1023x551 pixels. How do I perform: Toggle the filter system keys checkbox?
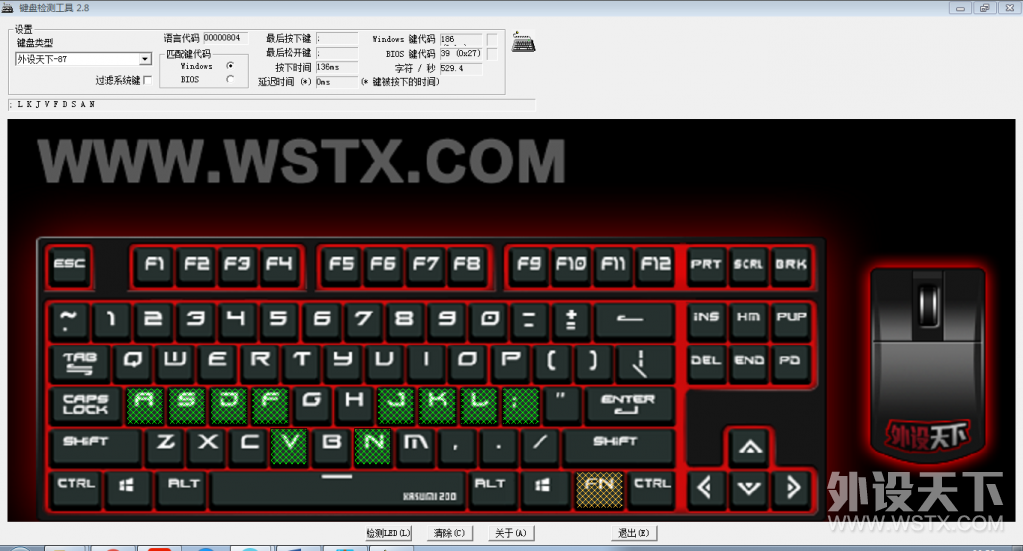pyautogui.click(x=147, y=80)
